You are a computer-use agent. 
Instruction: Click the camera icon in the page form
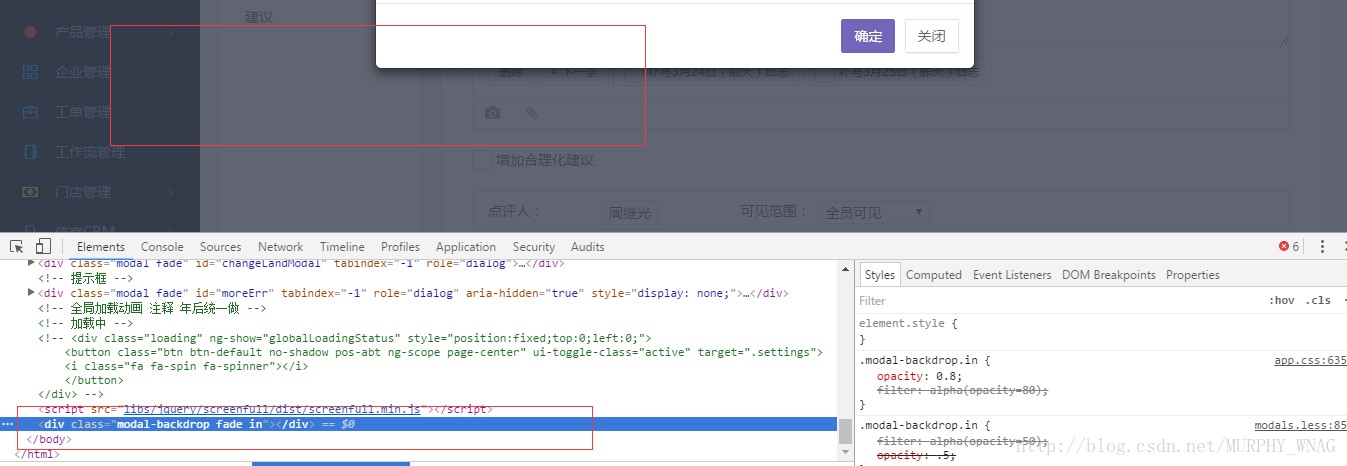[492, 113]
